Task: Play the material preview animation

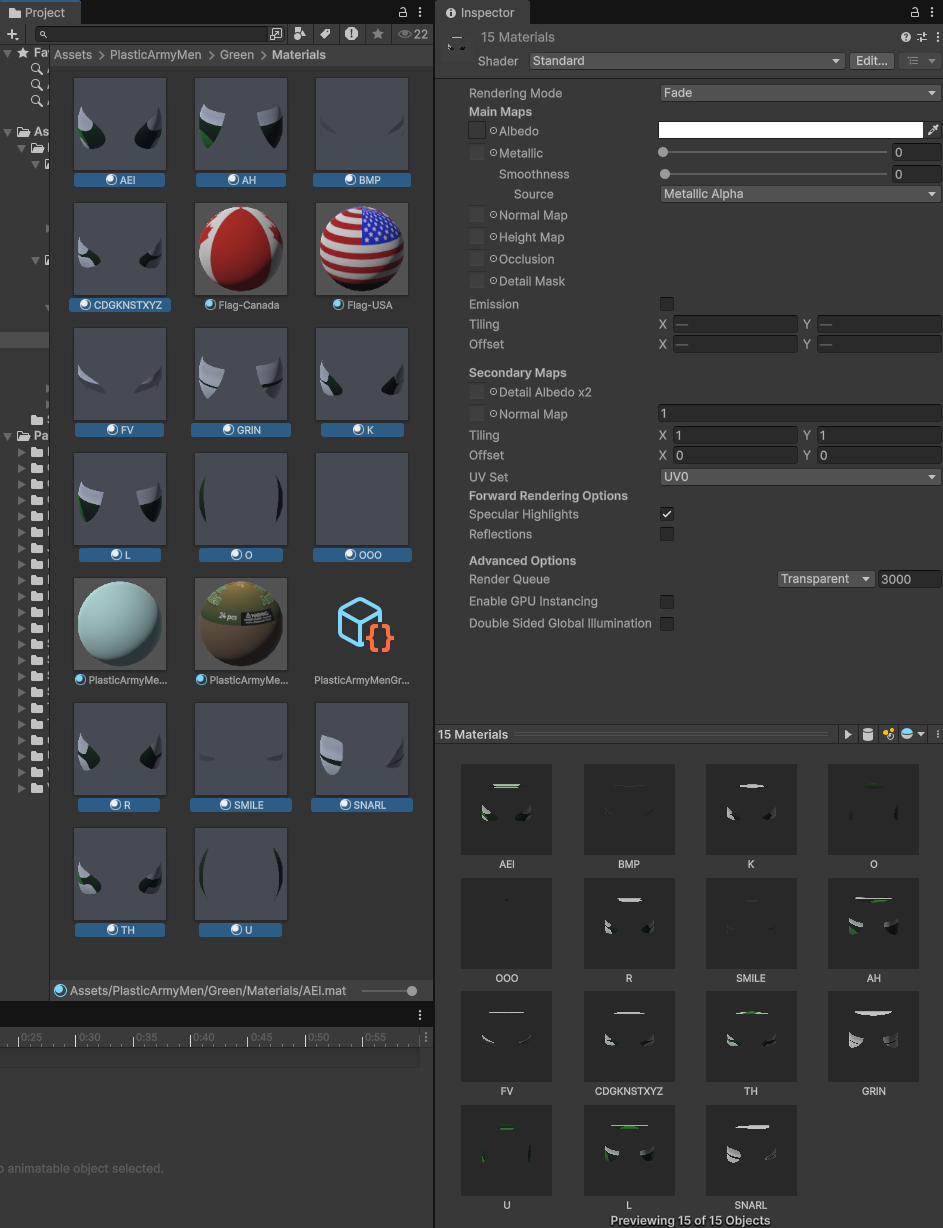Action: [848, 734]
